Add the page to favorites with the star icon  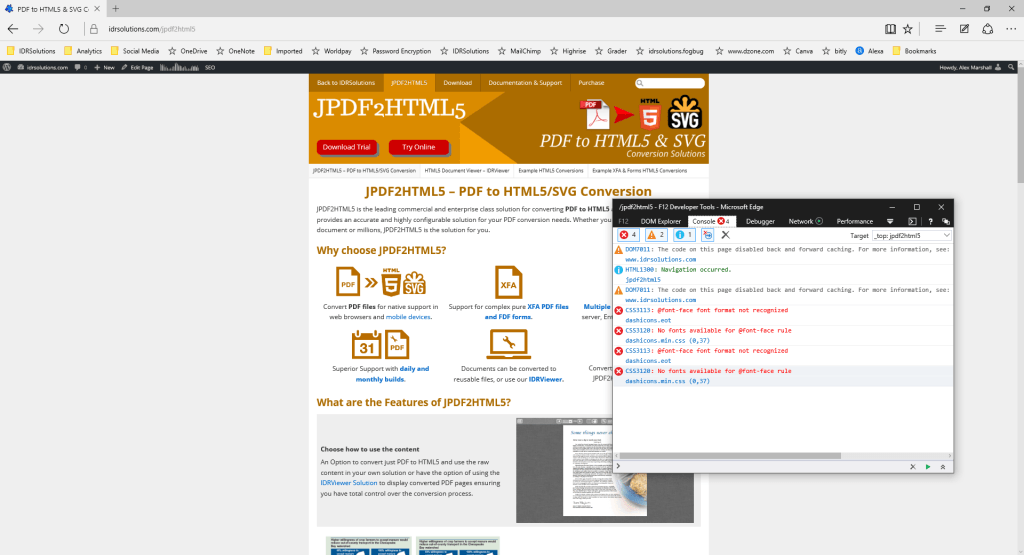(908, 29)
